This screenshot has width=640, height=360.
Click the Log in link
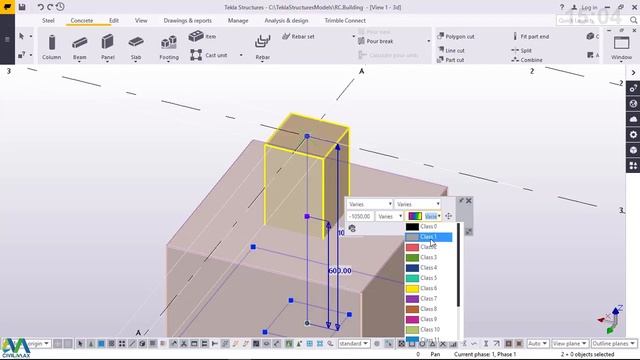point(589,7)
